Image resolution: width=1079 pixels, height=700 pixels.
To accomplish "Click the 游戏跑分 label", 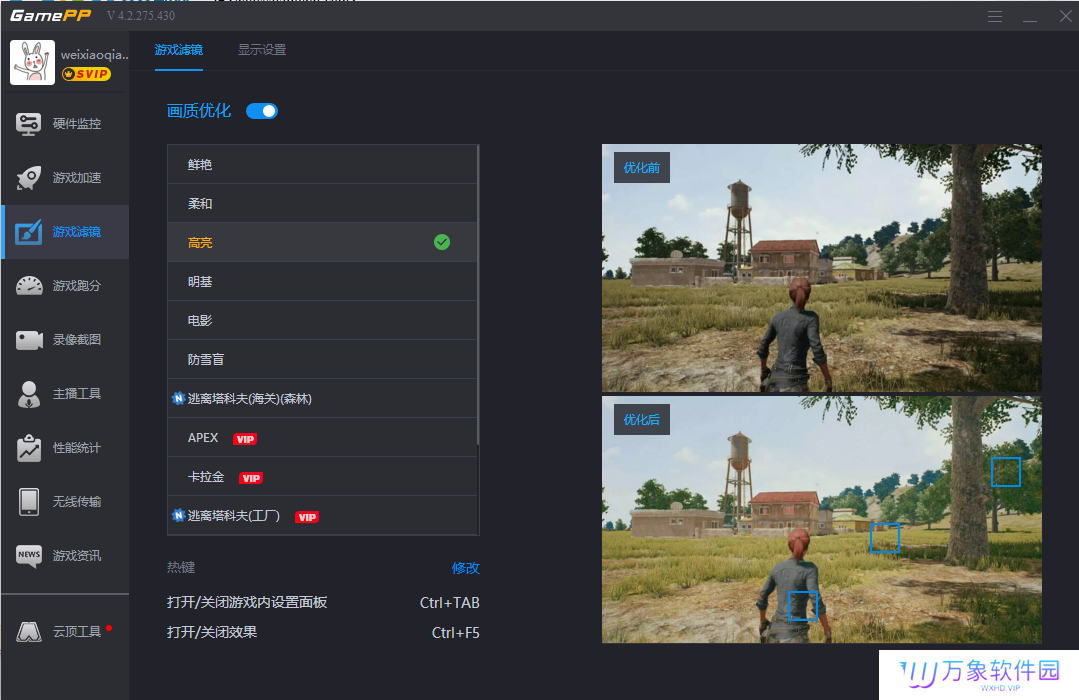I will point(77,286).
